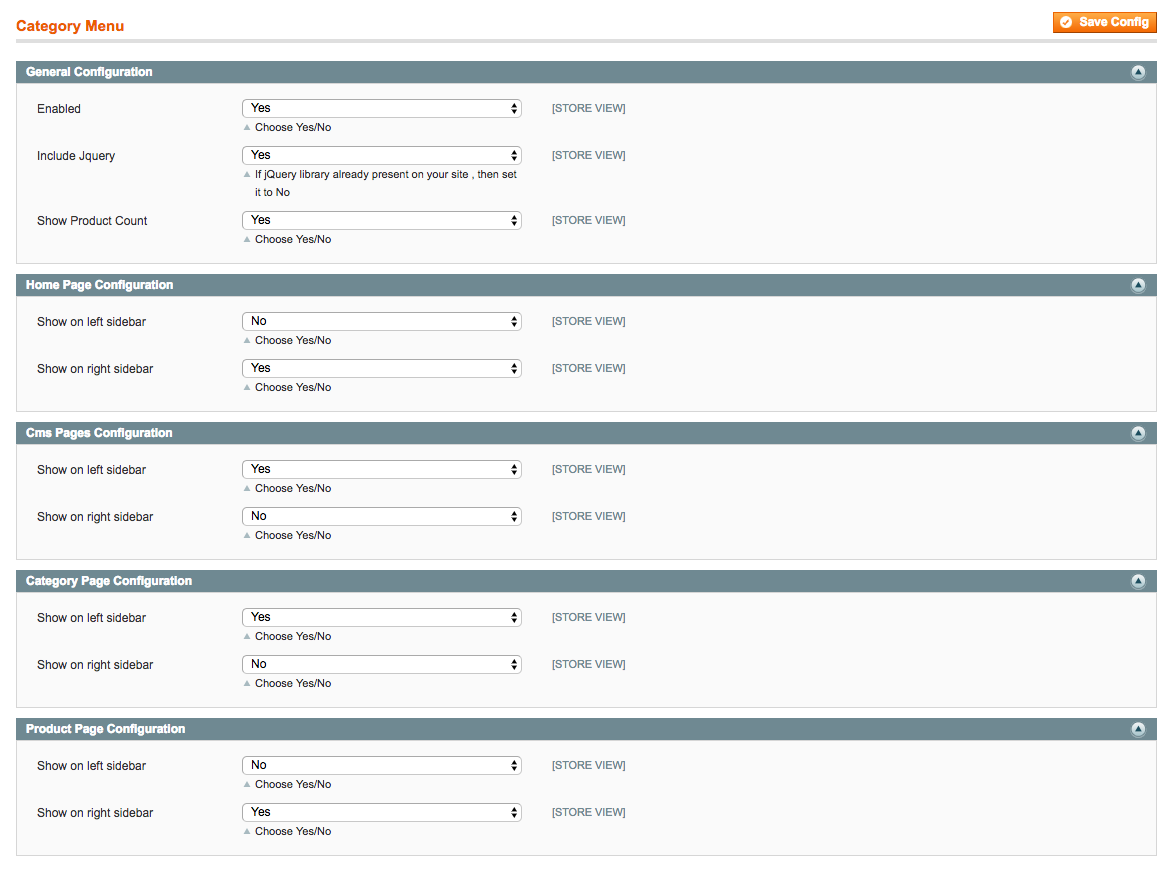Click [STORE VIEW] beside Product Page right sidebar
This screenshot has height=873, width=1174.
coord(588,813)
